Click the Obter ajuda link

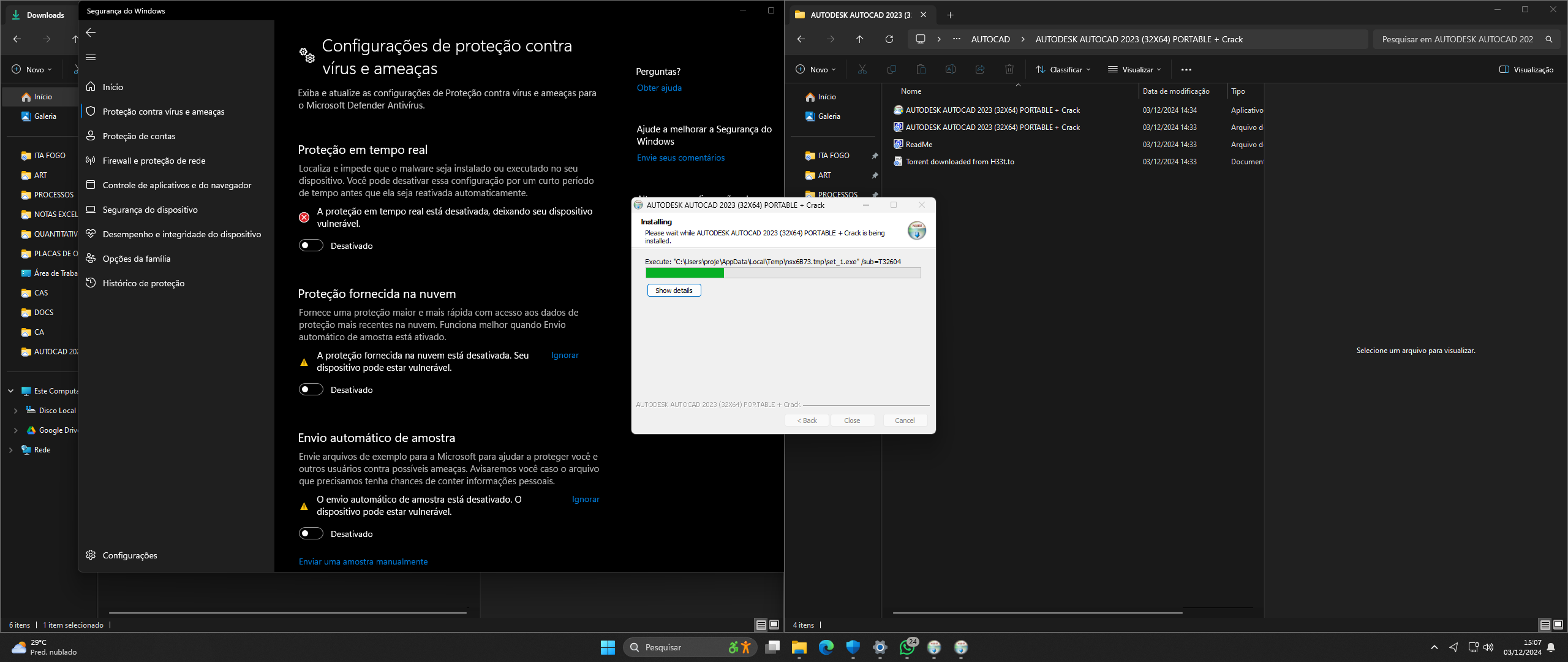click(x=659, y=88)
